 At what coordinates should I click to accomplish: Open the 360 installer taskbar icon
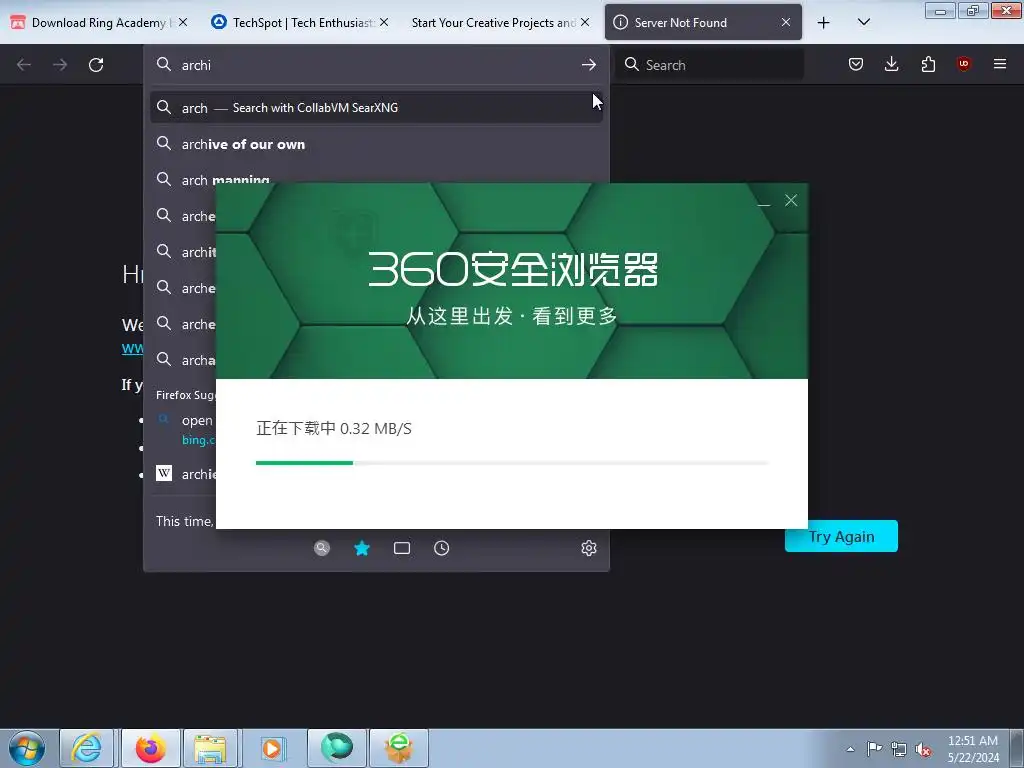pyautogui.click(x=399, y=748)
